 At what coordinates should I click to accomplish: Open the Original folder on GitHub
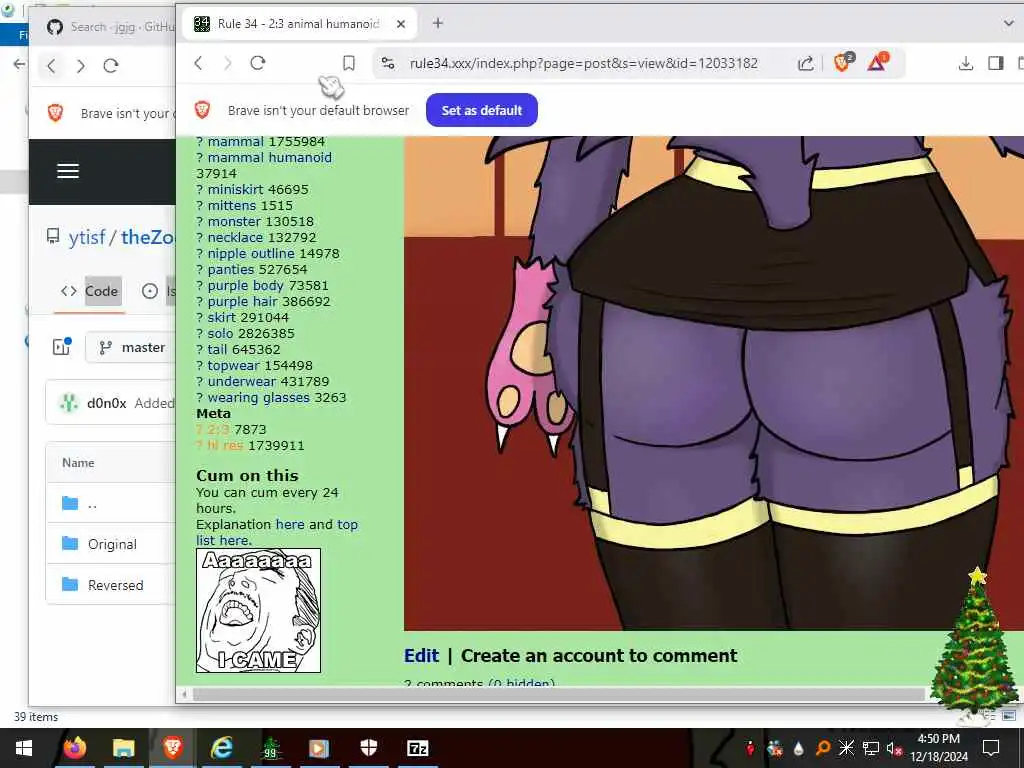click(x=112, y=544)
